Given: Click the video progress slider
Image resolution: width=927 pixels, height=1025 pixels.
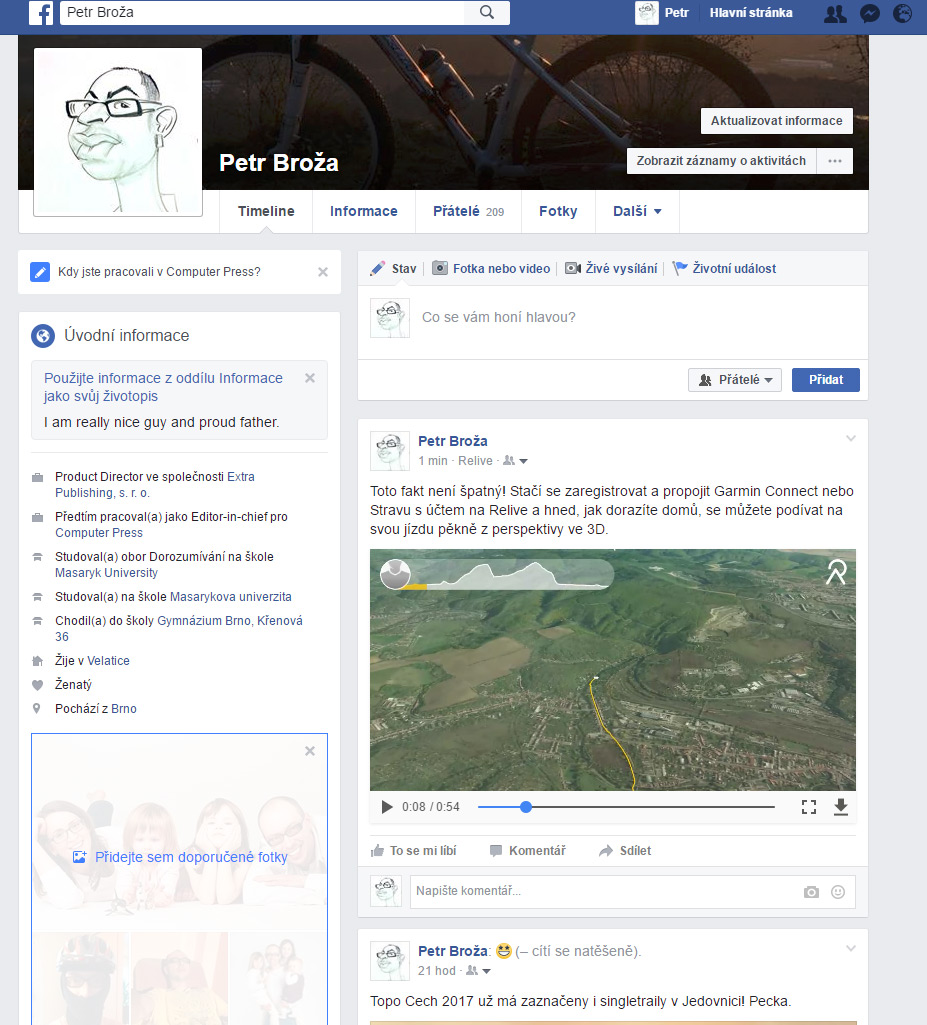Looking at the screenshot, I should [626, 807].
